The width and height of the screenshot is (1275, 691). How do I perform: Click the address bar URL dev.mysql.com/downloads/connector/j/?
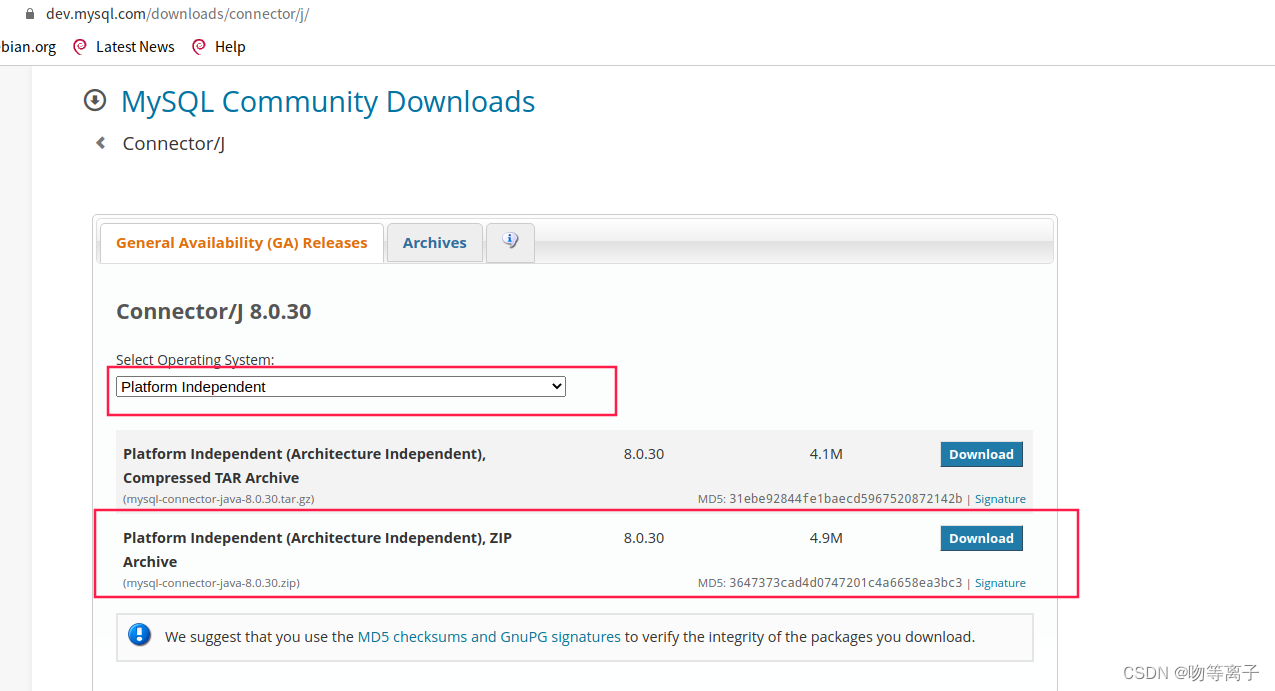click(177, 14)
